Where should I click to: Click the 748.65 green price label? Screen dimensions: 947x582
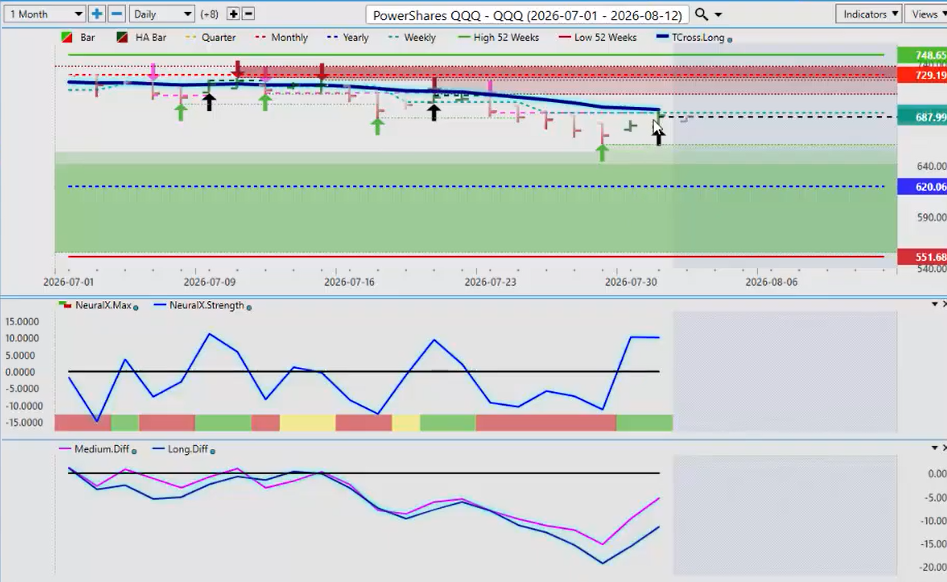coord(922,55)
